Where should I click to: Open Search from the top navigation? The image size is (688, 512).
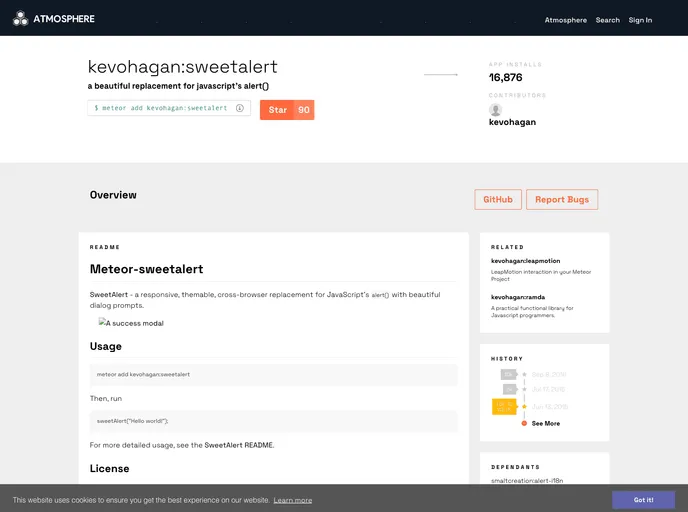point(608,20)
